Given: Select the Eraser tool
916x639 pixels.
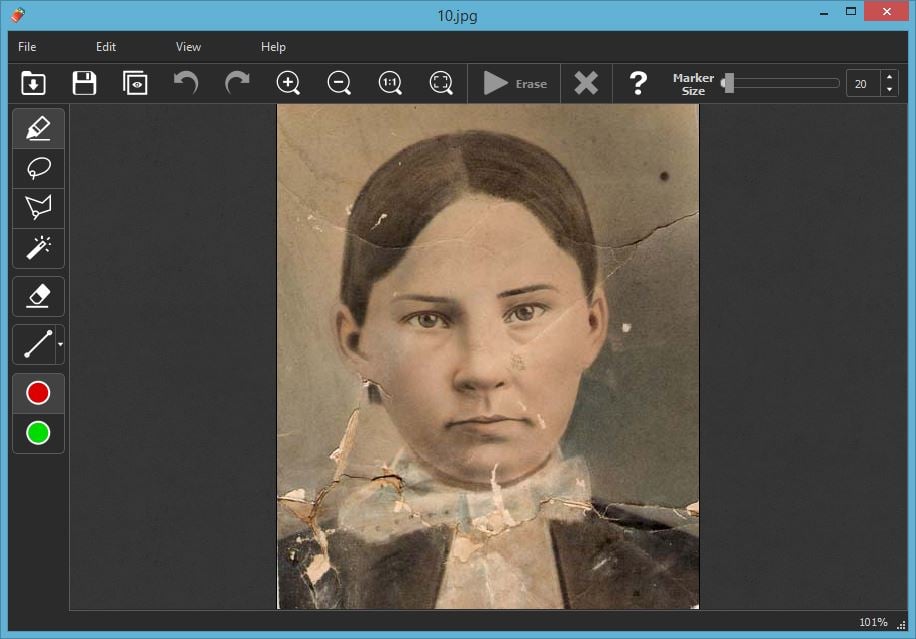Looking at the screenshot, I should click(37, 295).
